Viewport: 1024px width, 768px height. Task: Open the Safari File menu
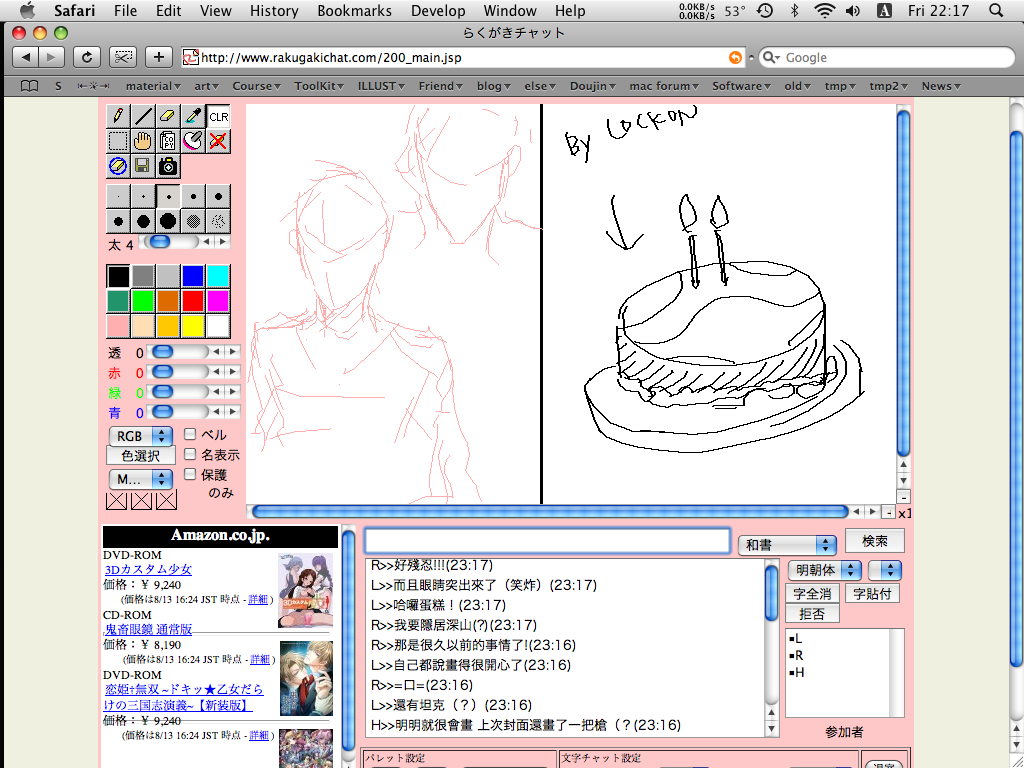[125, 10]
